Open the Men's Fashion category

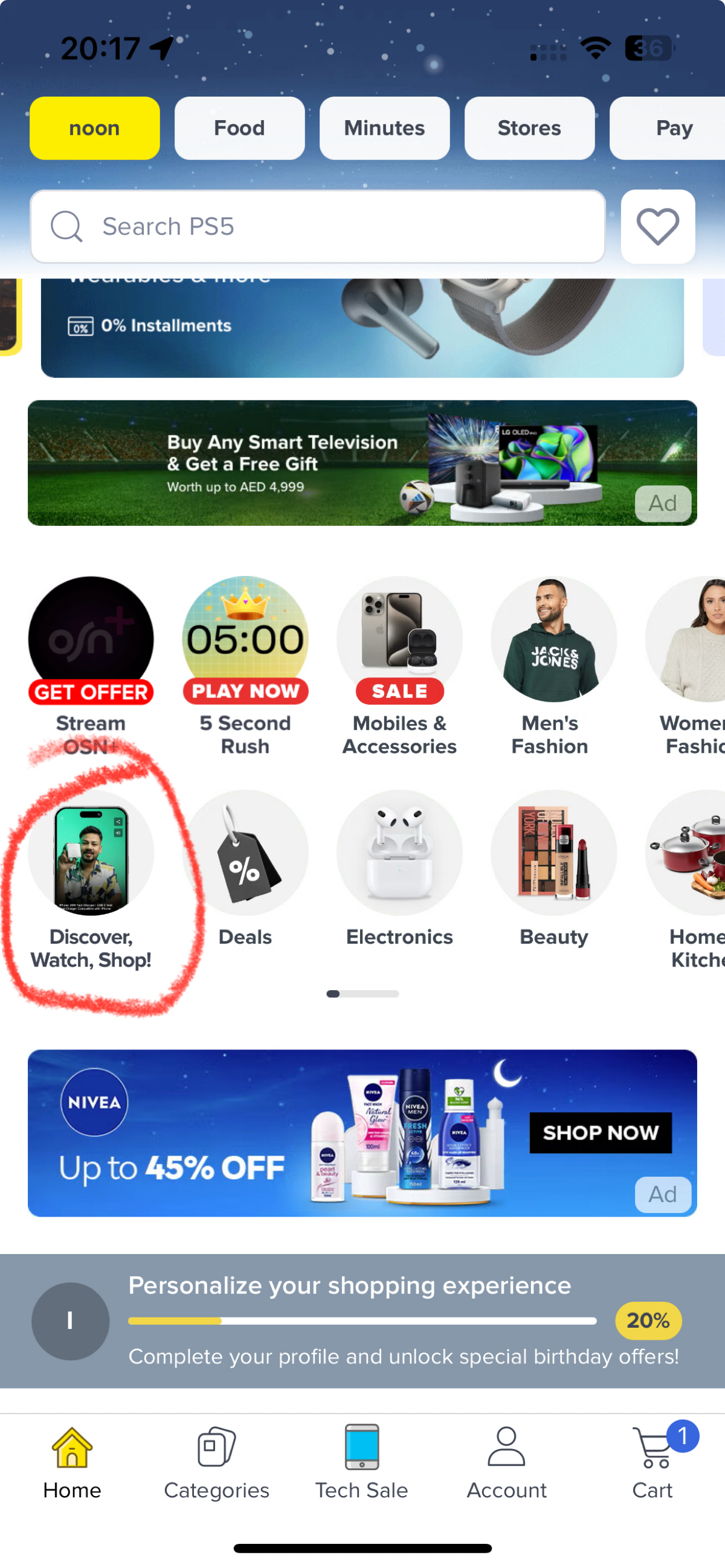click(x=554, y=639)
